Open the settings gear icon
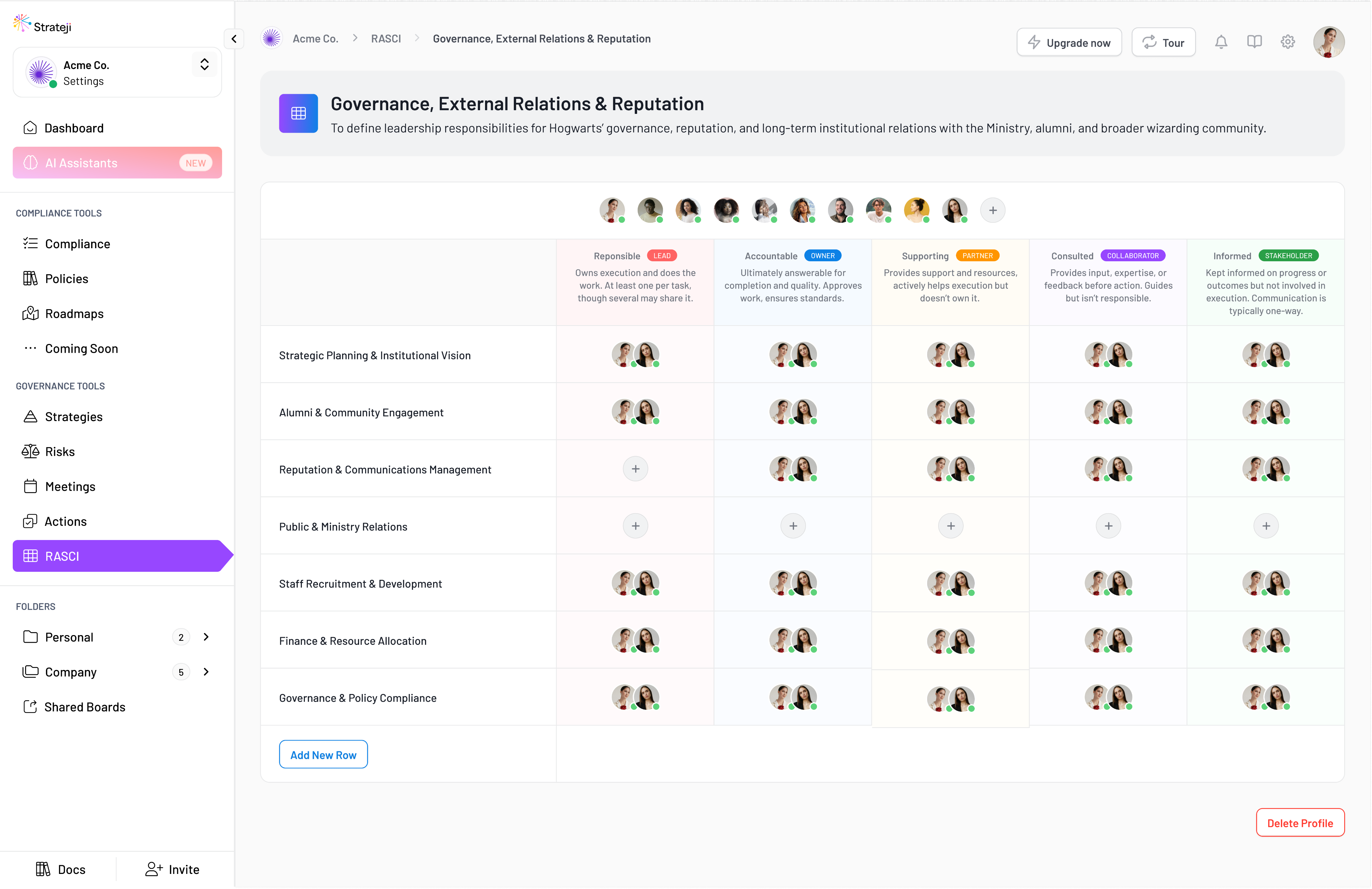Viewport: 1372px width, 889px height. coord(1287,42)
